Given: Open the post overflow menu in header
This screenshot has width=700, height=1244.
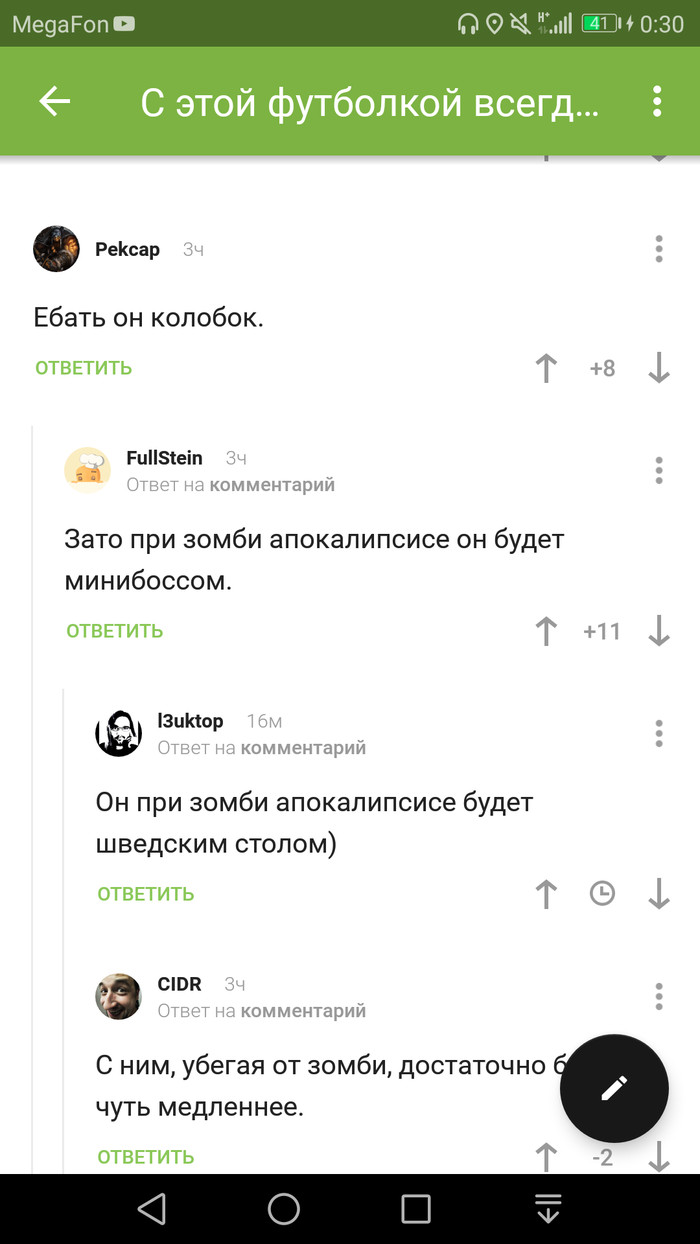Looking at the screenshot, I should [657, 101].
